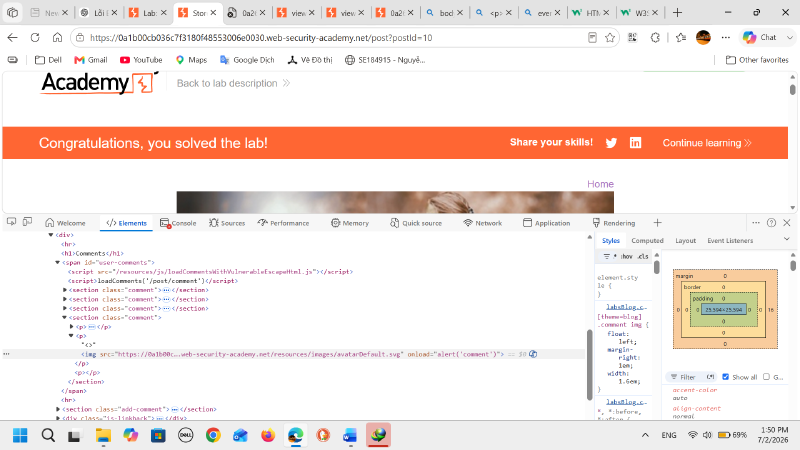Open browser extensions puzzle icon
The height and width of the screenshot is (450, 800).
[x=655, y=37]
